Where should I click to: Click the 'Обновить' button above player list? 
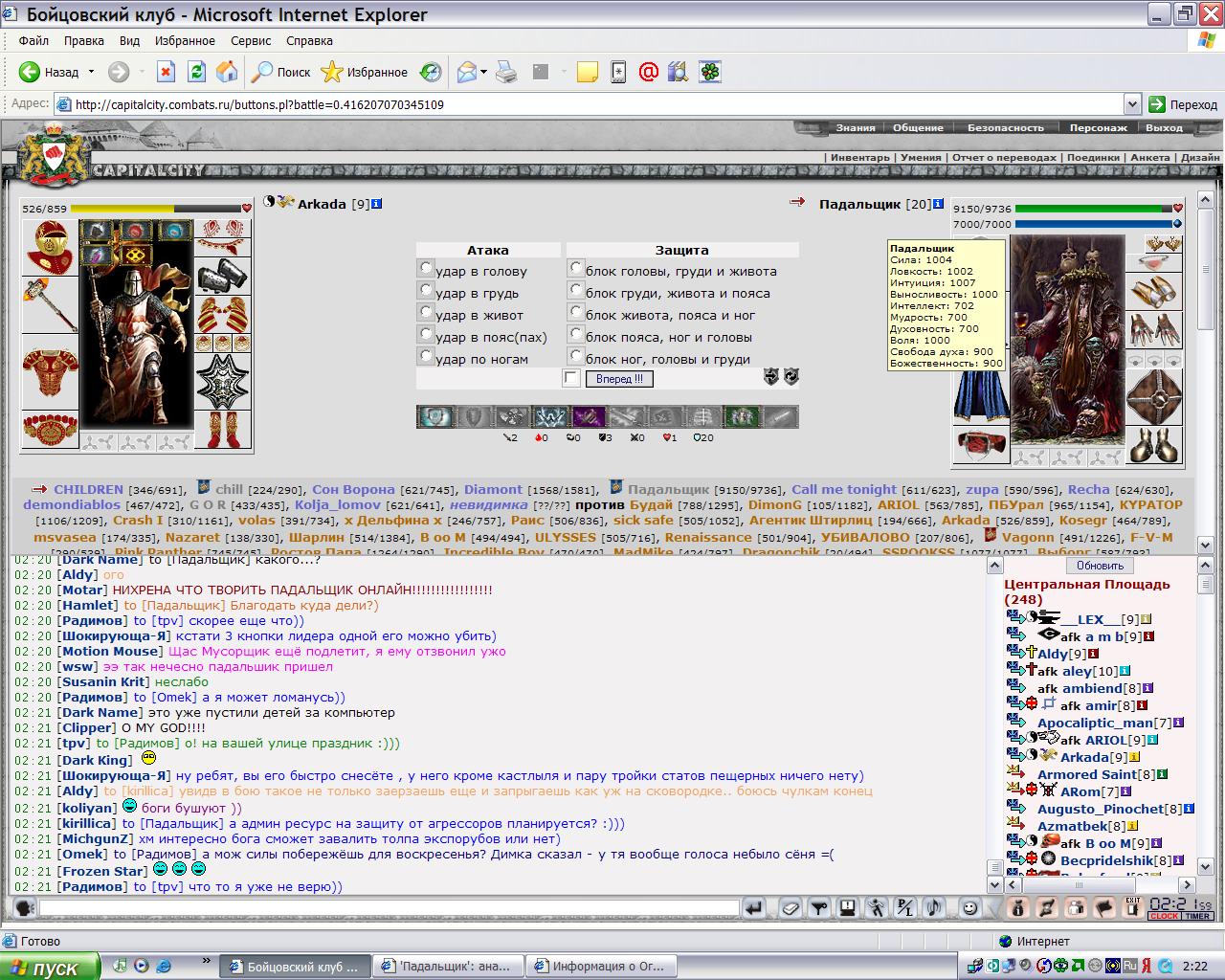click(x=1100, y=566)
